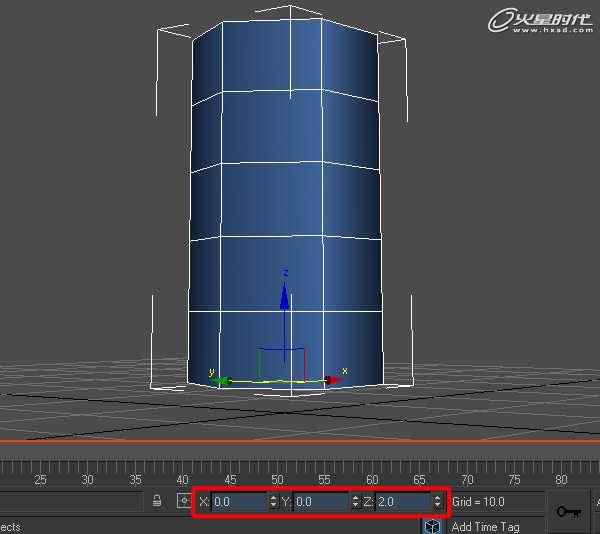This screenshot has height=534, width=600.
Task: Click the green Y-axis arrow of the gizmo
Action: point(222,380)
